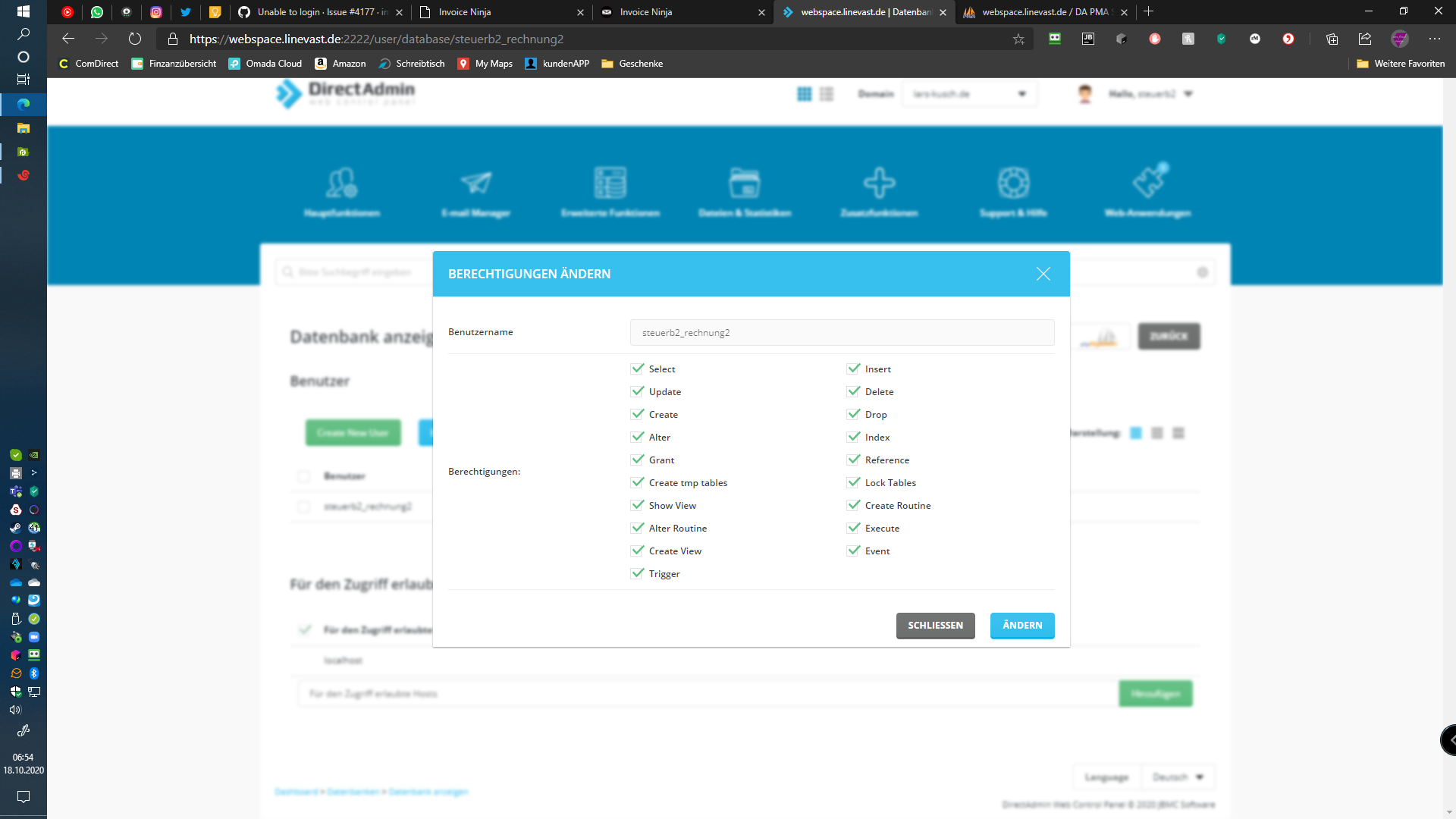Open the Language selector showing Deutsch
This screenshot has width=1456, height=819.
coord(1178,777)
